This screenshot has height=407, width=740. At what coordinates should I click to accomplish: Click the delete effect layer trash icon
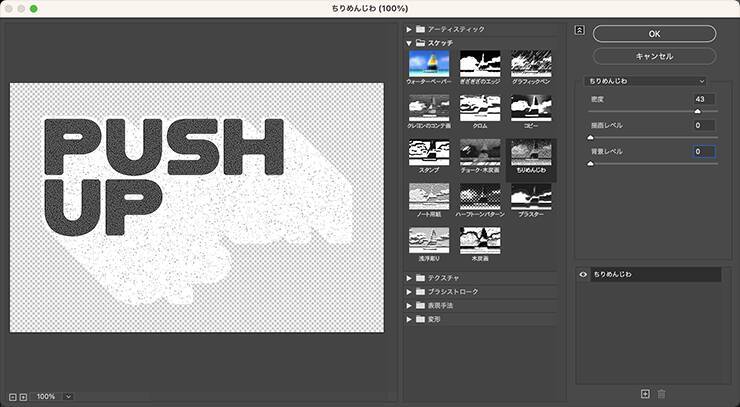(661, 395)
